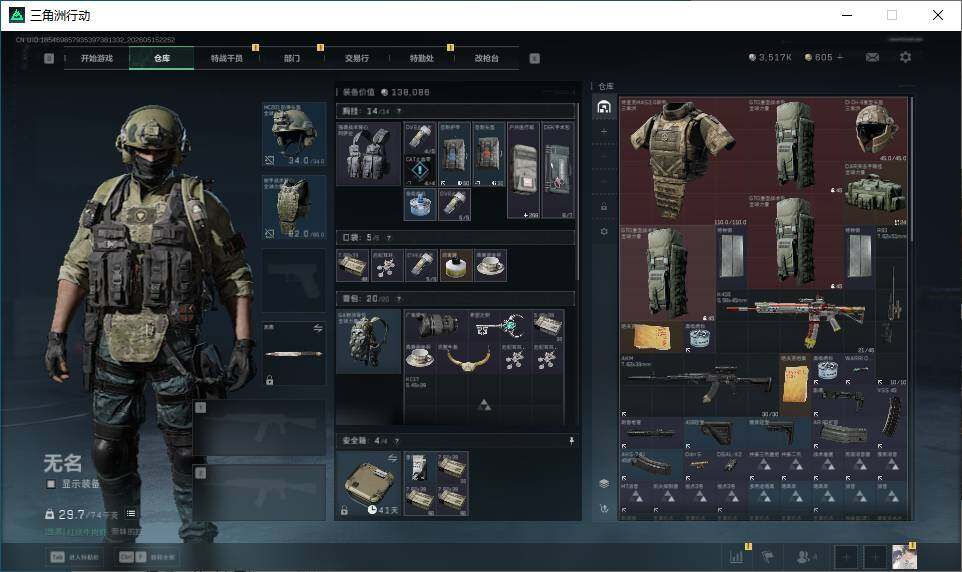Screen dimensions: 962x572
Task: Open the list icon next to weight 29.7
Action: coord(131,514)
